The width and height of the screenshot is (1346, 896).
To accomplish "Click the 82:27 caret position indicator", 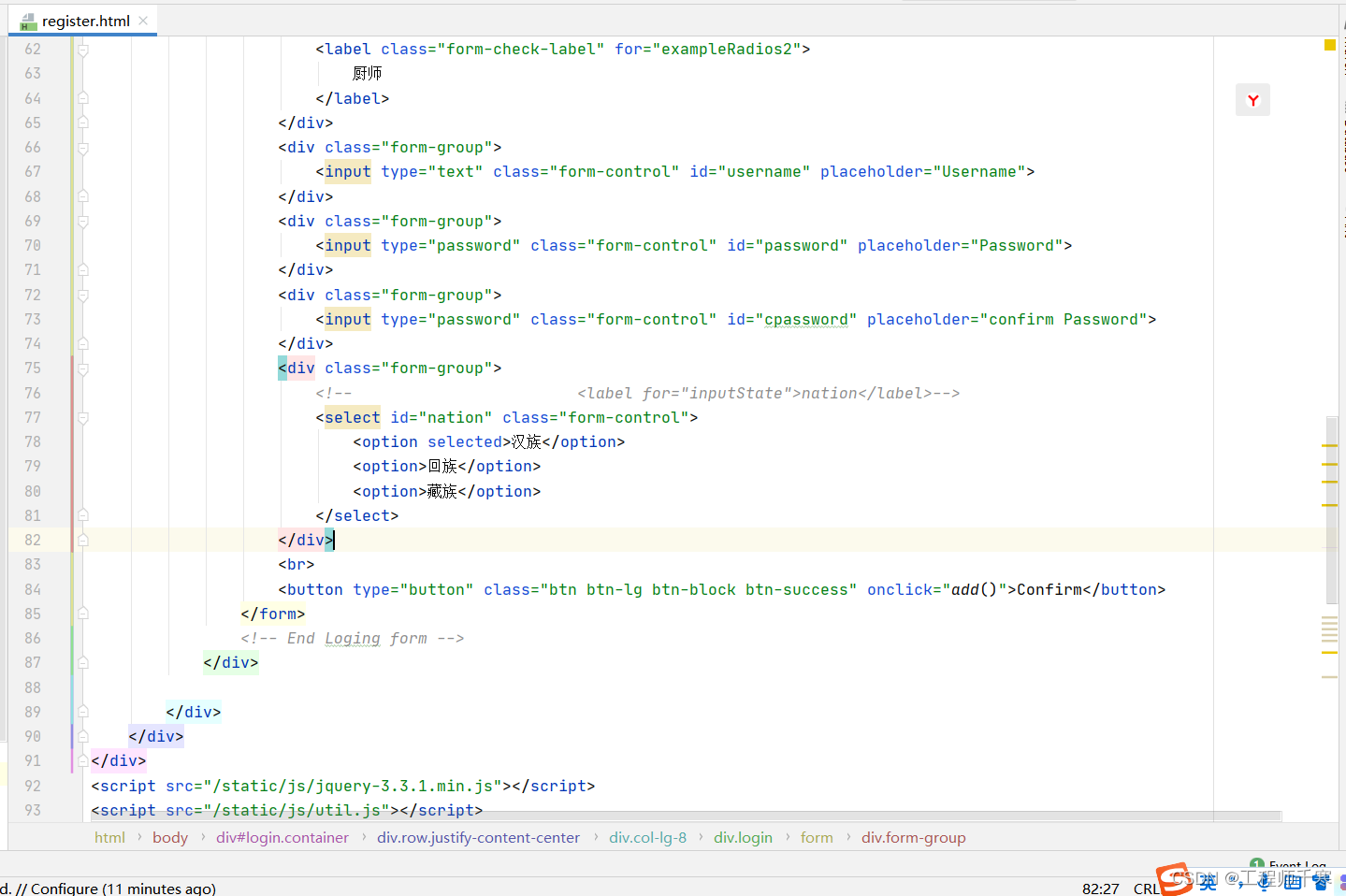I will pyautogui.click(x=1100, y=888).
